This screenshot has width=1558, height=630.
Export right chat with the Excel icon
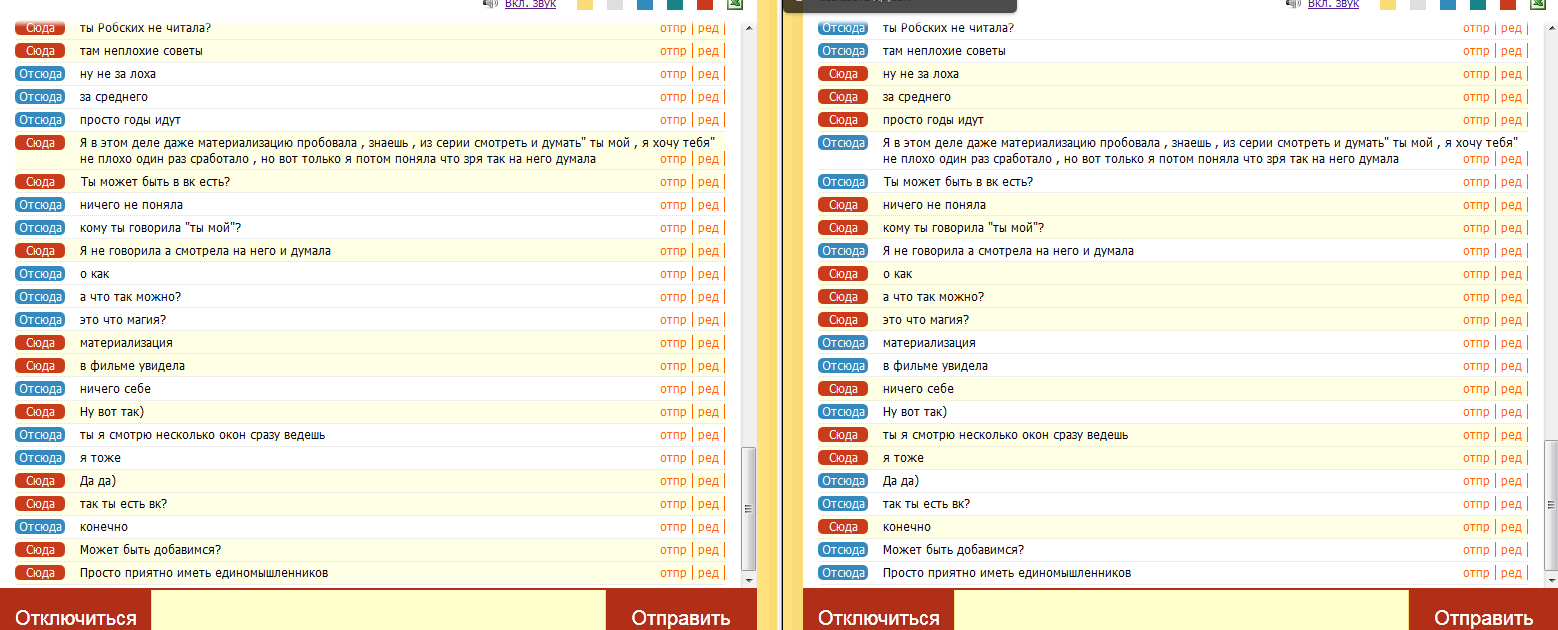(1537, 4)
